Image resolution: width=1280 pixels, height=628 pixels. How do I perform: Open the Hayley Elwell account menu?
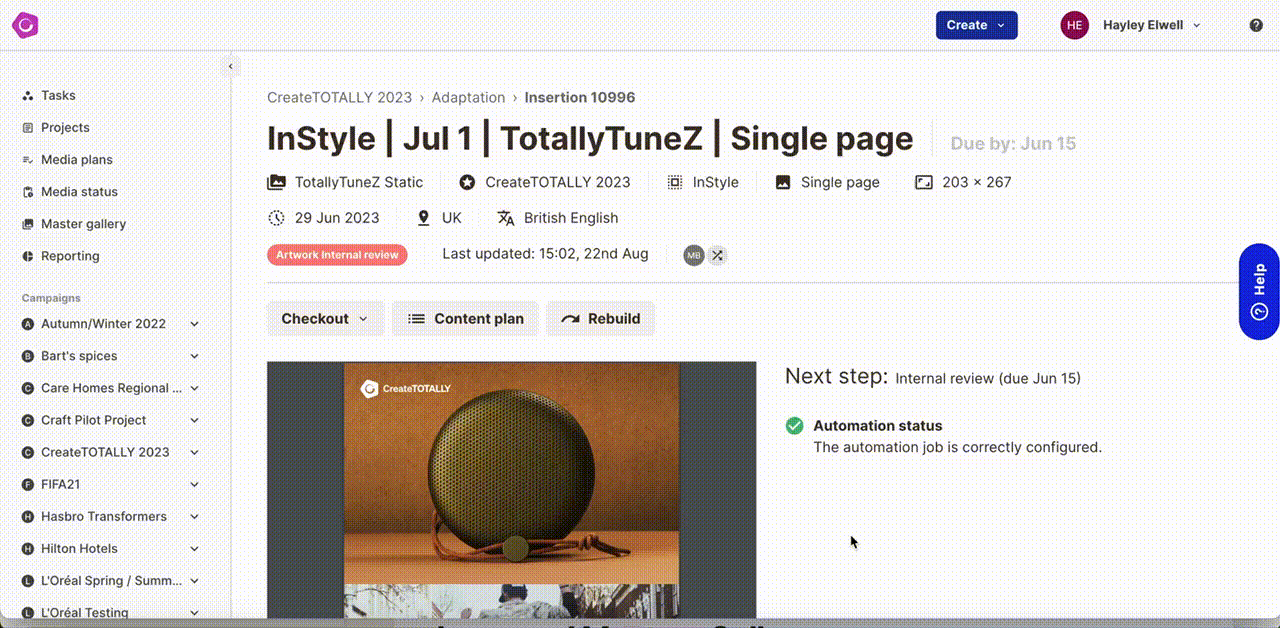pyautogui.click(x=1152, y=25)
